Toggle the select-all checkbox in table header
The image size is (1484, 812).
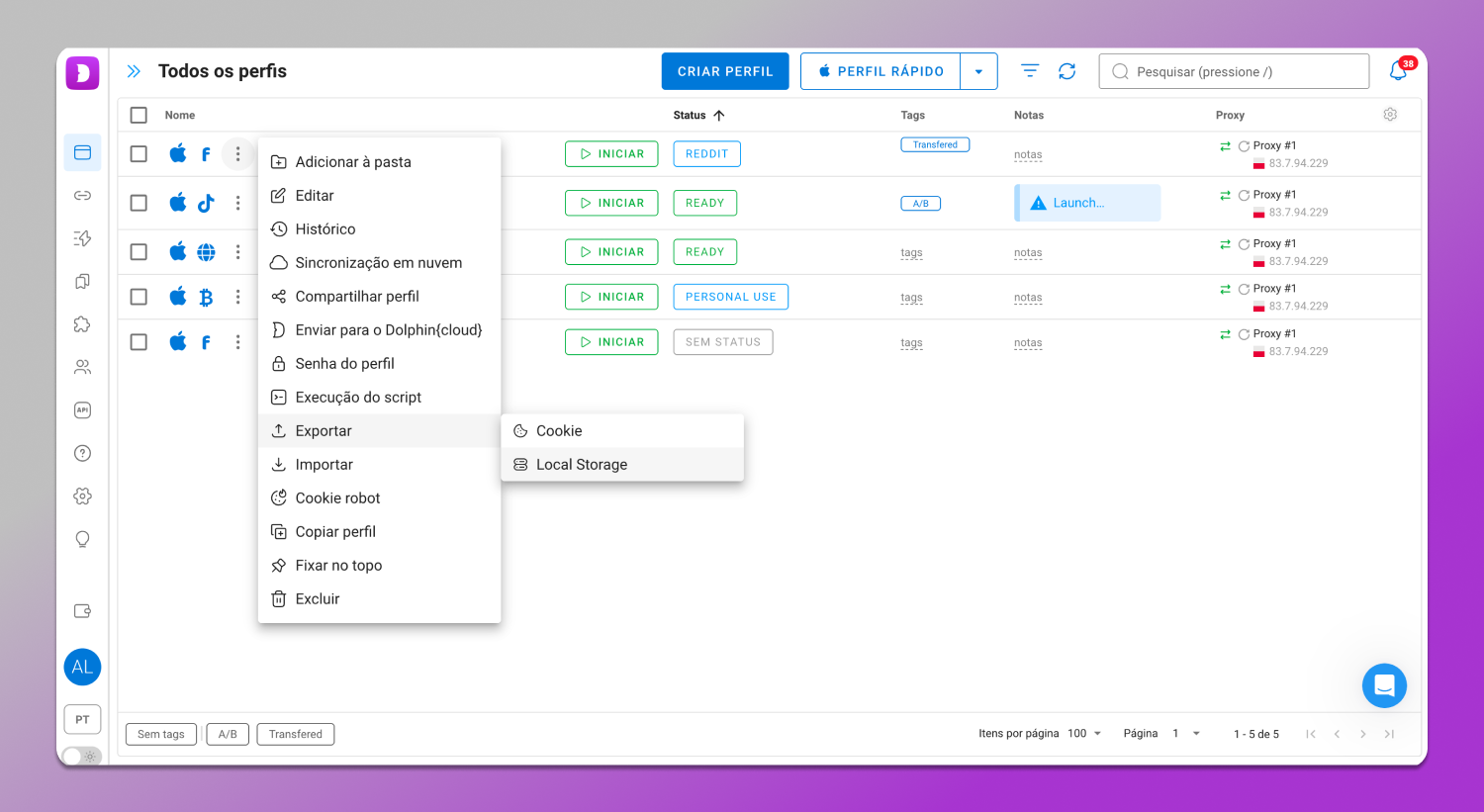tap(139, 115)
